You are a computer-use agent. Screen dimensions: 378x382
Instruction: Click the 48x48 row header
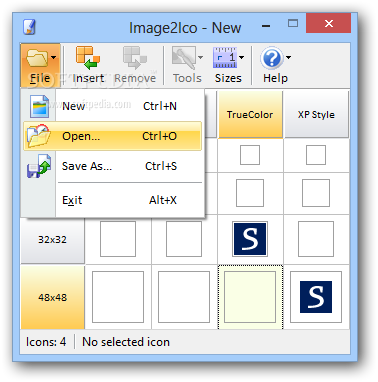53,297
